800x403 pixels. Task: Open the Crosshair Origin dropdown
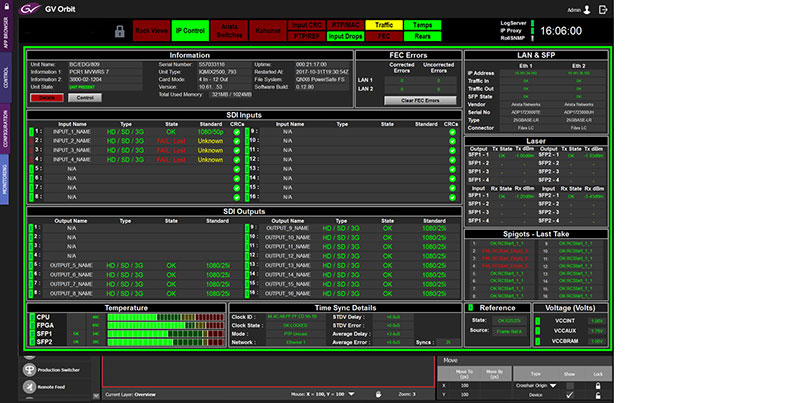[551, 384]
